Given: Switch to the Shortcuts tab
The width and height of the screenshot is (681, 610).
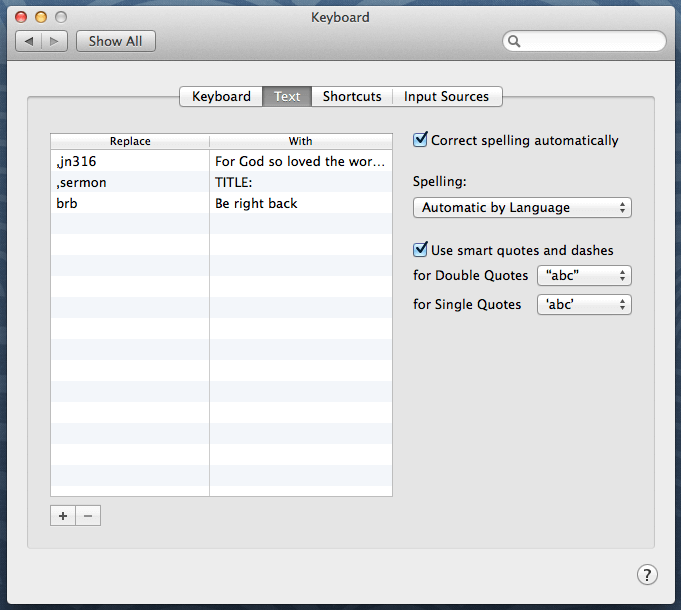Looking at the screenshot, I should [x=352, y=97].
